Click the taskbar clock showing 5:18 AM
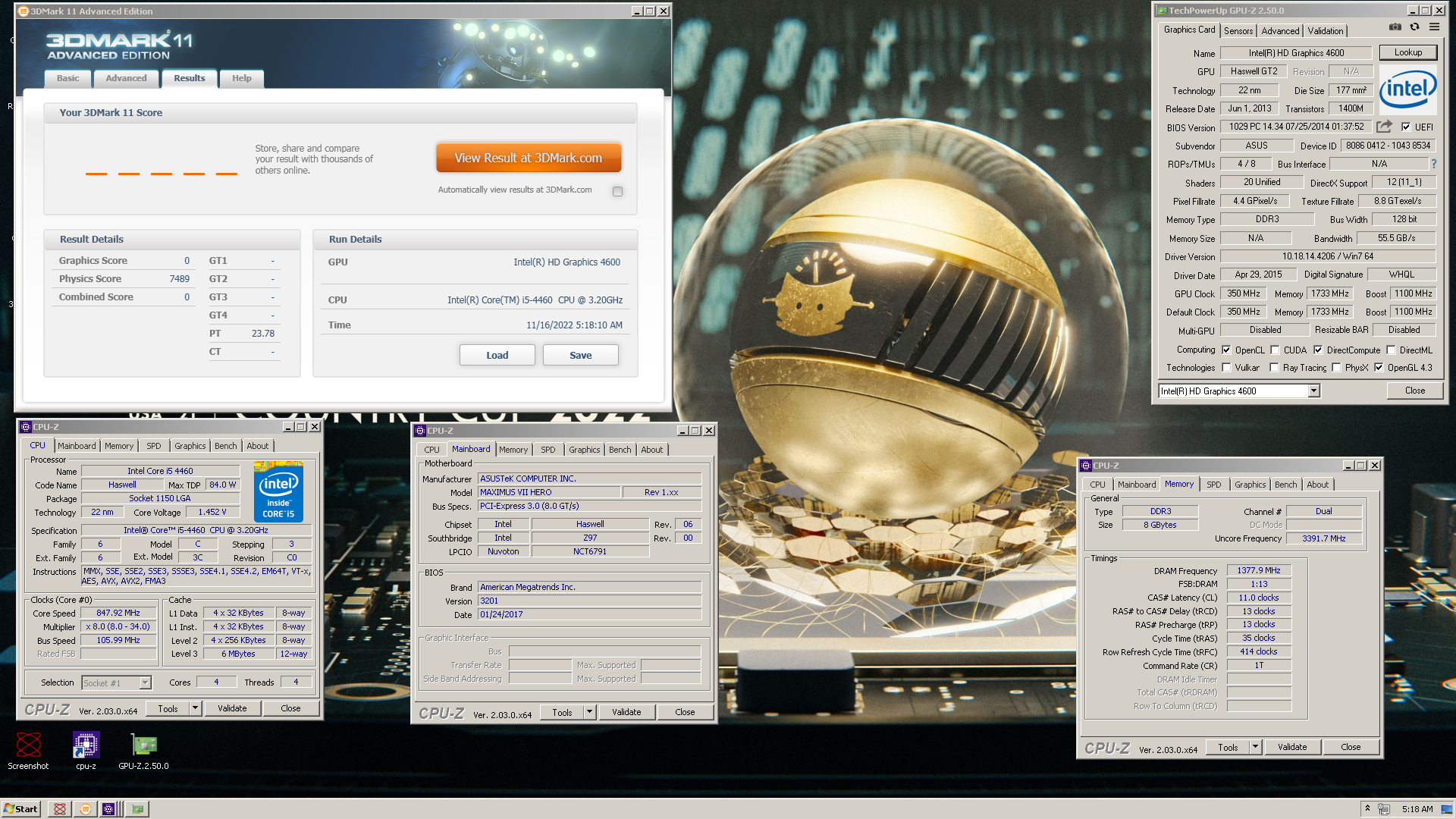 coord(1417,809)
